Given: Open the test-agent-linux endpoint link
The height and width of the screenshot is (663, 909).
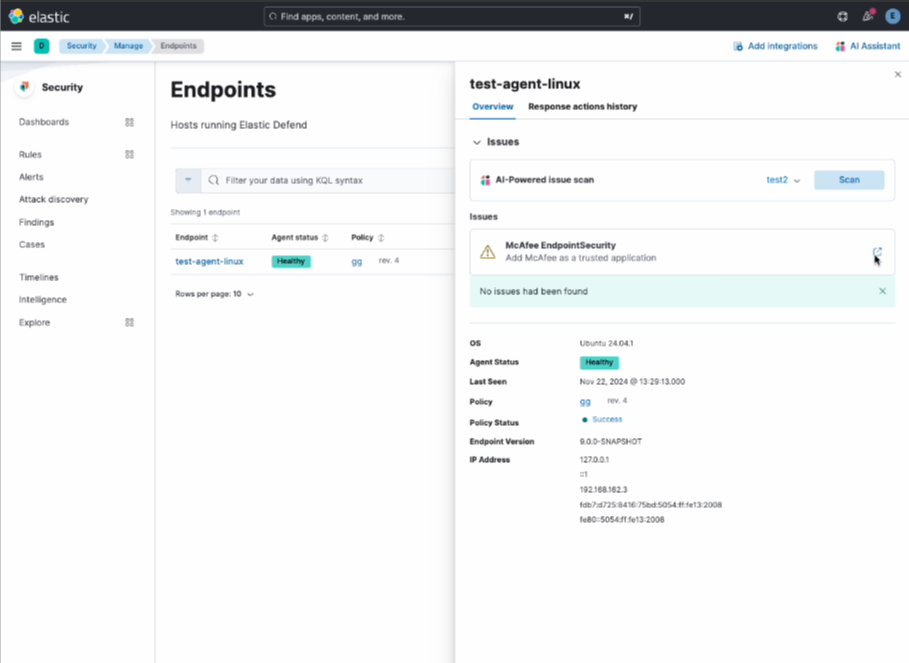Looking at the screenshot, I should click(209, 261).
